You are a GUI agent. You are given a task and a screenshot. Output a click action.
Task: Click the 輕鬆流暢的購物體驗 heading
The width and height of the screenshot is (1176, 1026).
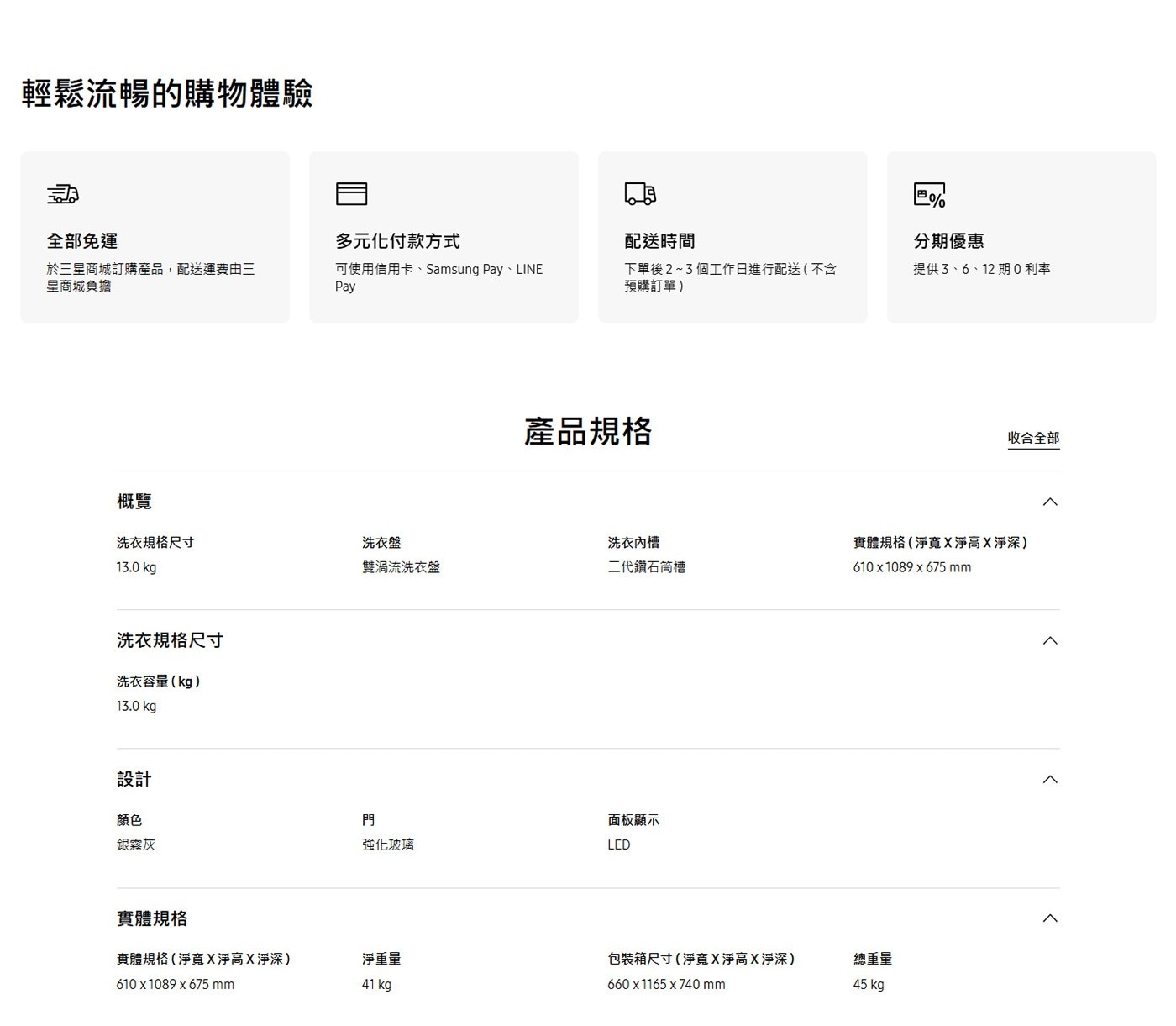[167, 93]
